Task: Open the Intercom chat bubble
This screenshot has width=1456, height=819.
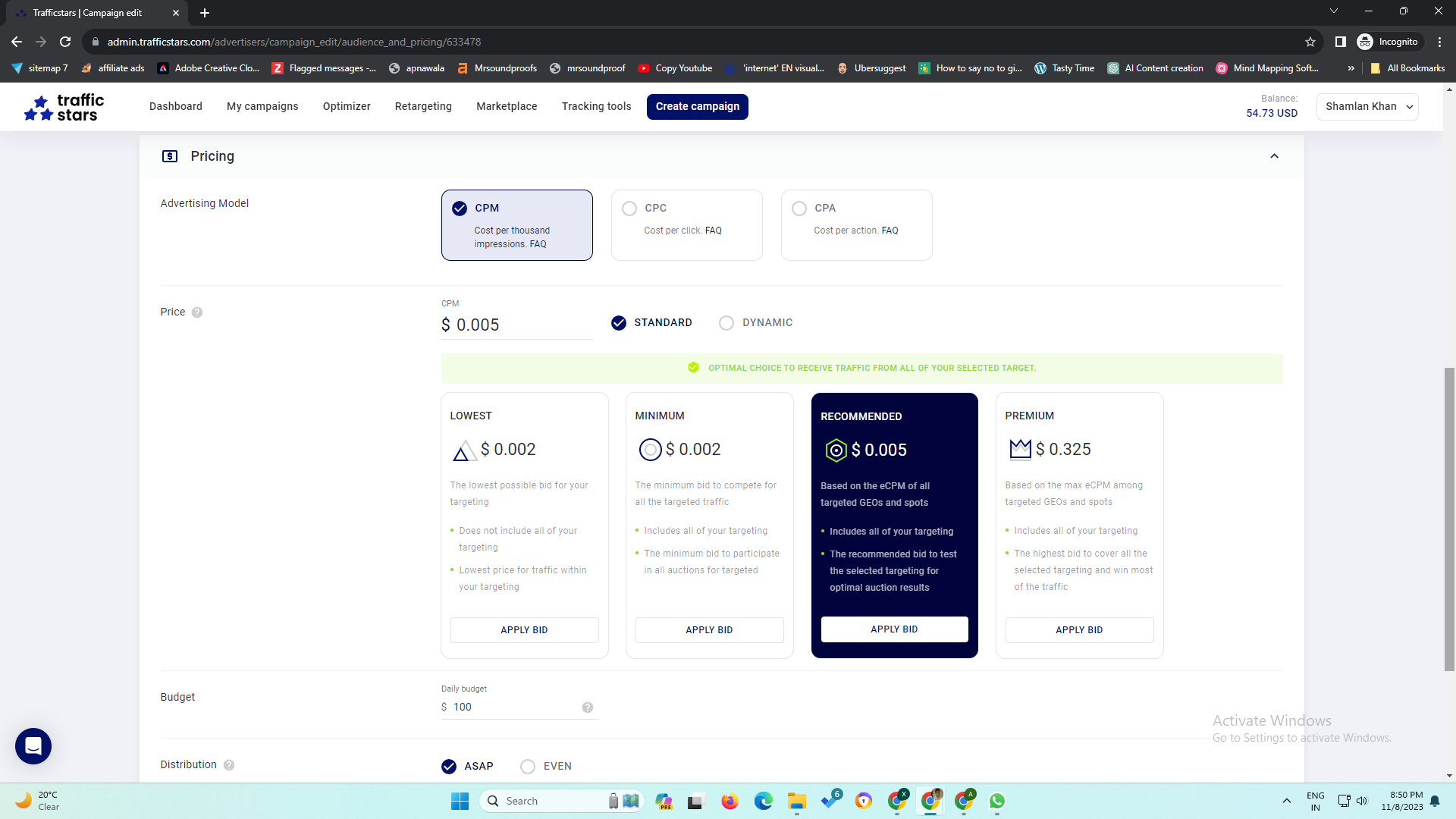Action: [33, 746]
